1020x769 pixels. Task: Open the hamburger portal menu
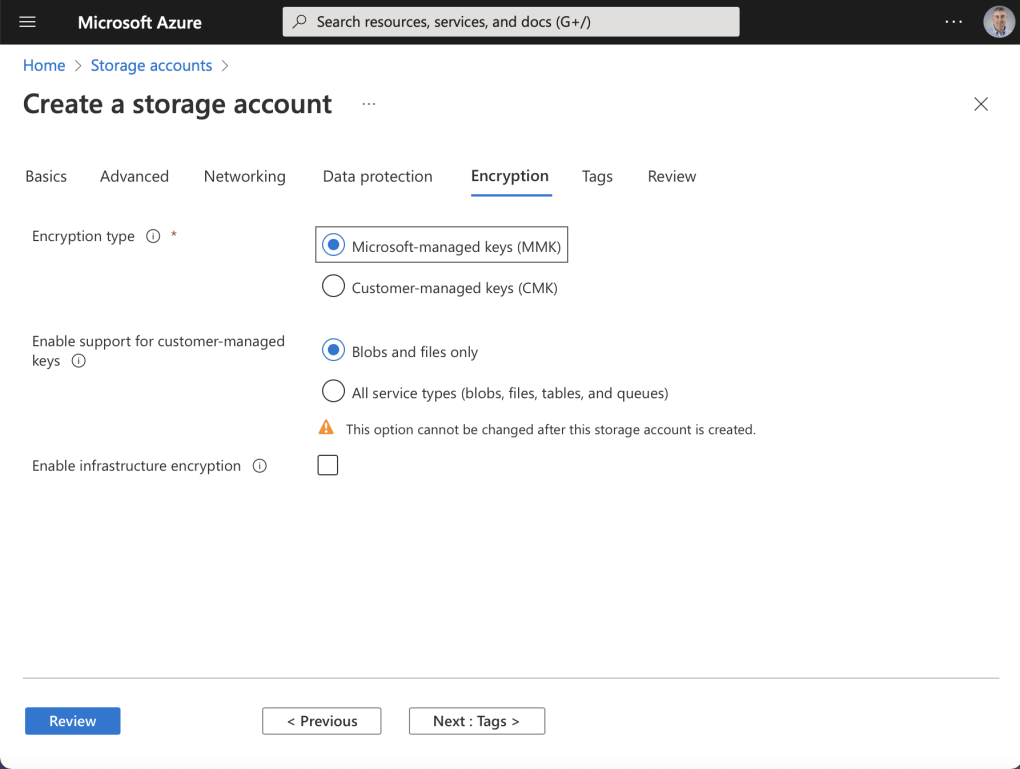click(27, 22)
